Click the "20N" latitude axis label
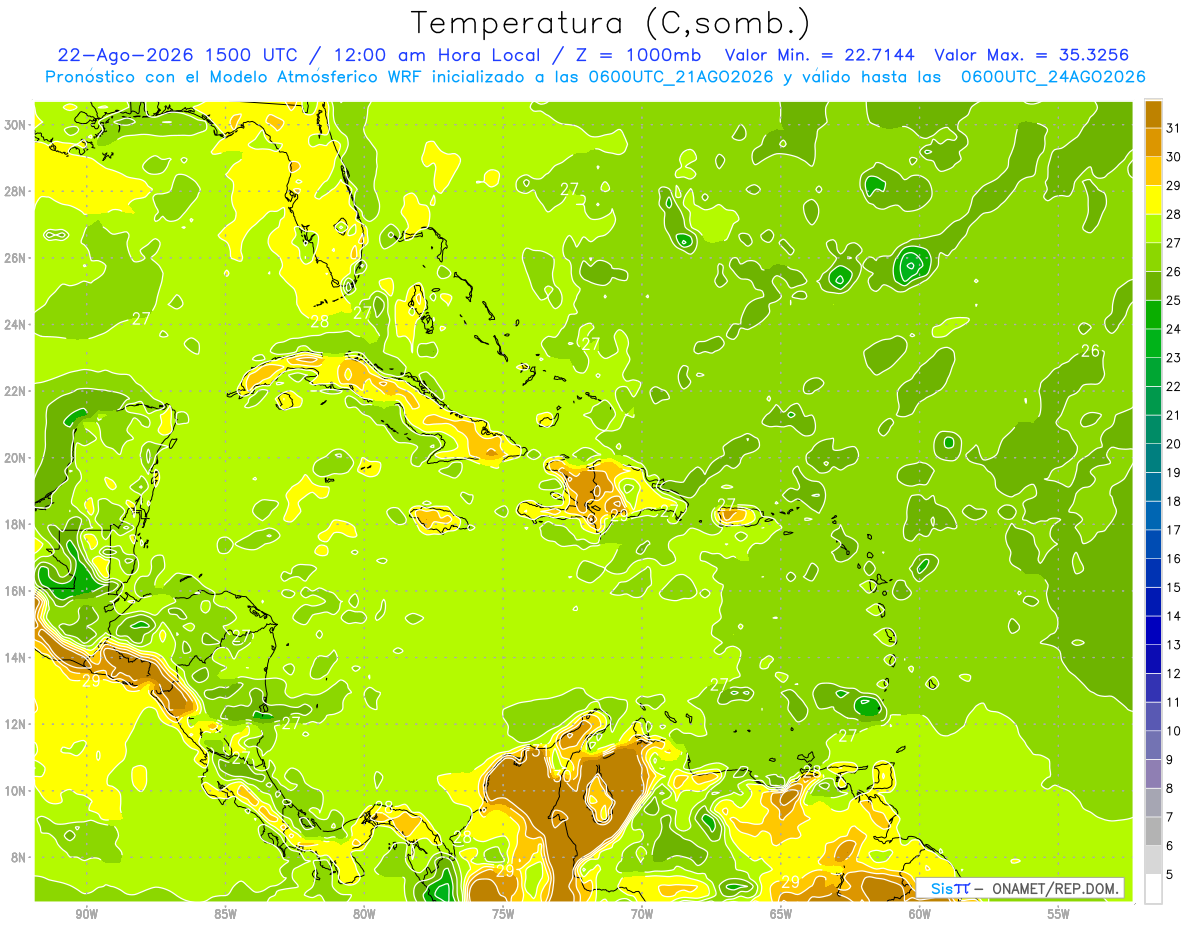Image resolution: width=1200 pixels, height=927 pixels. click(14, 458)
